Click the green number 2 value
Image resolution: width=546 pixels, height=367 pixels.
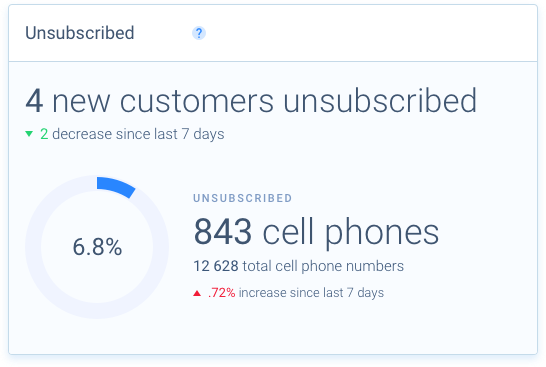[x=44, y=134]
